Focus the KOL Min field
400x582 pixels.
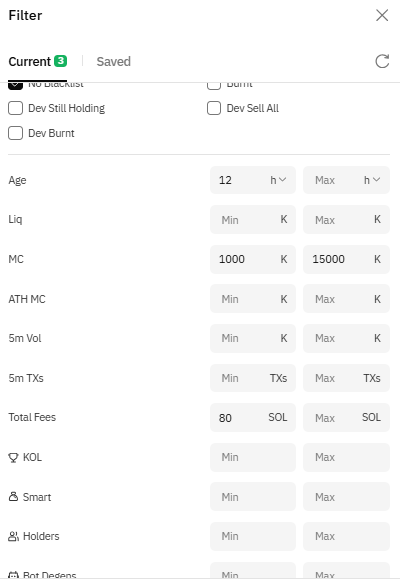tap(253, 457)
